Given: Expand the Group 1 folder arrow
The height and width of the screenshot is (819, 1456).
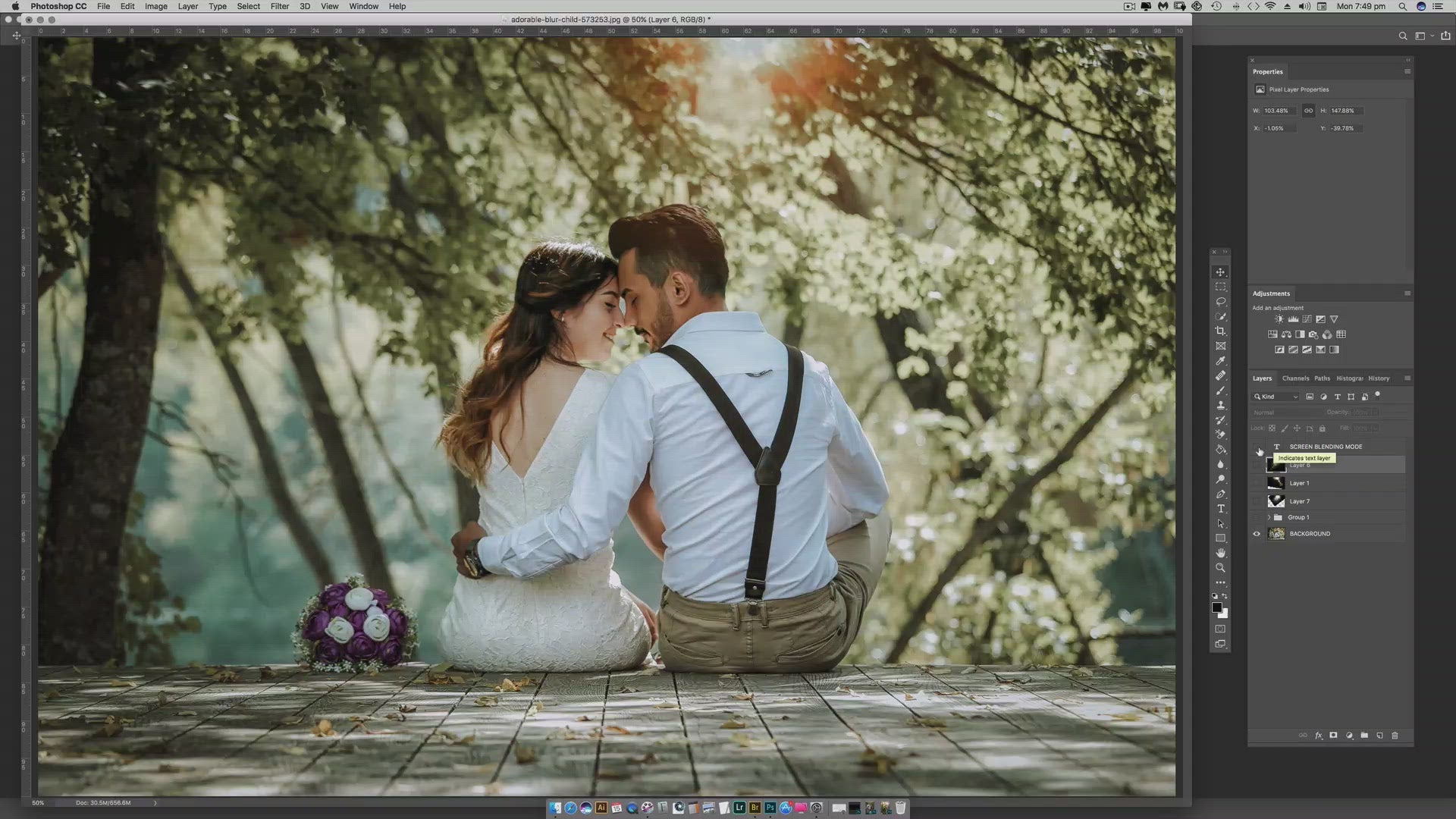Looking at the screenshot, I should [1269, 517].
